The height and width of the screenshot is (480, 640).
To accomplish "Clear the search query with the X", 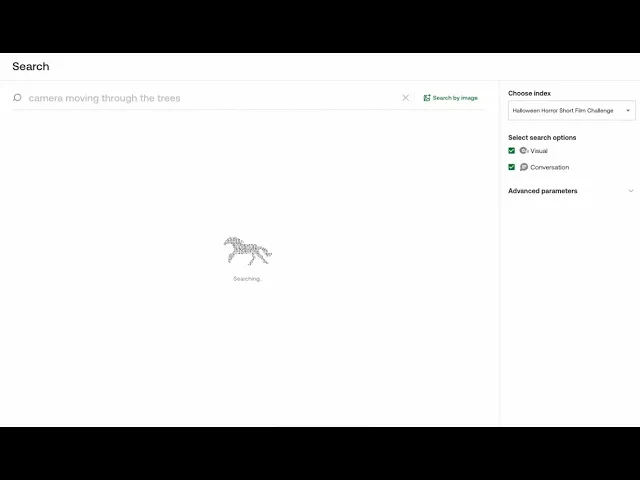I will pos(405,98).
